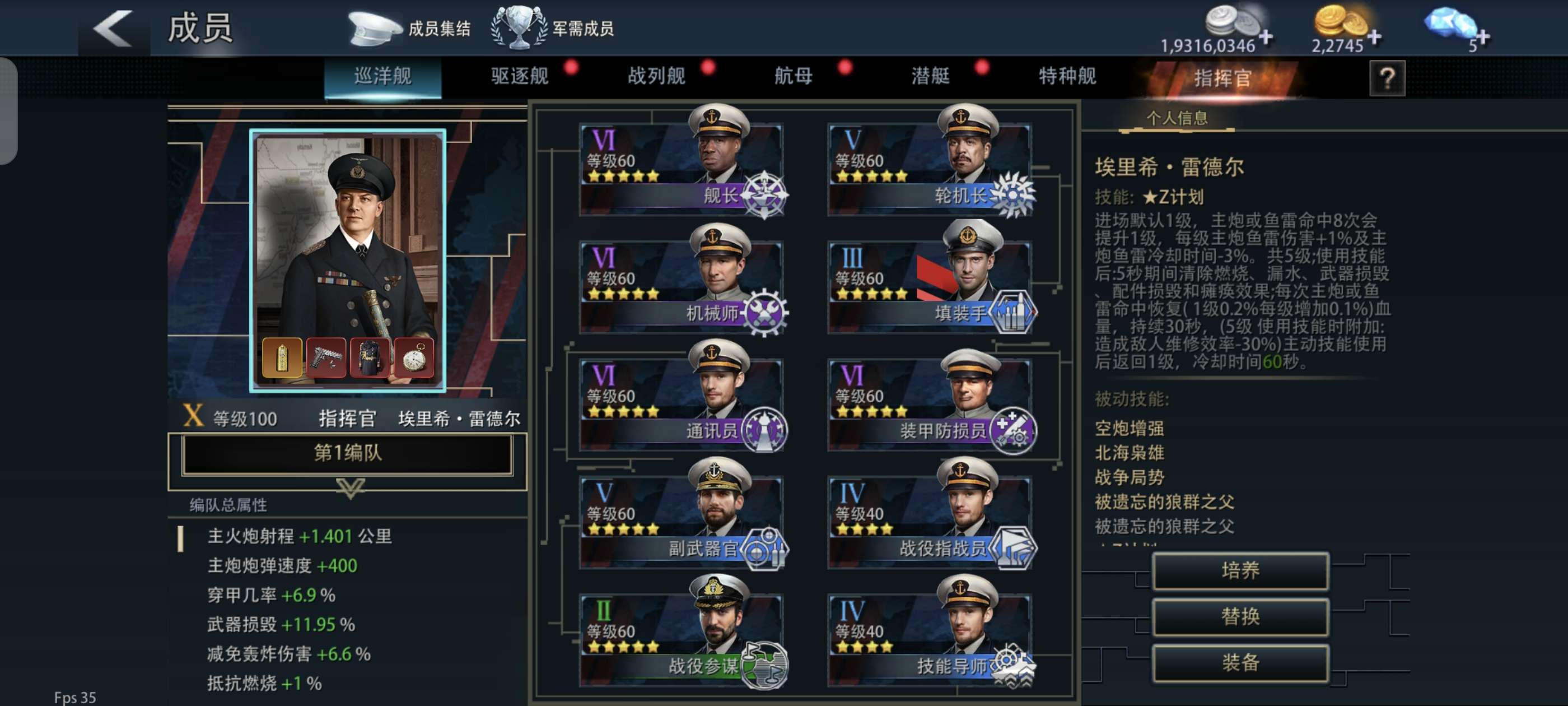Expand the 第1编队 fleet dropdown
Screen dimensions: 1568x706
pyautogui.click(x=348, y=454)
